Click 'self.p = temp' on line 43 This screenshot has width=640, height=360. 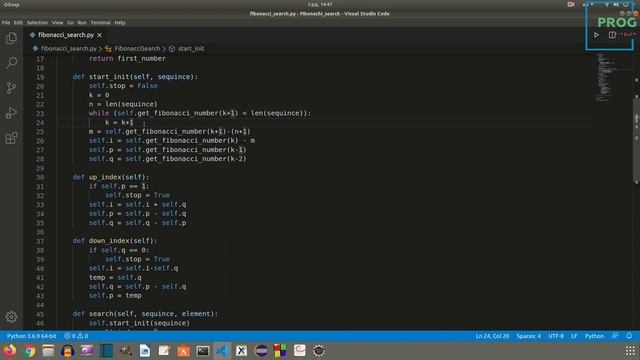coord(115,296)
